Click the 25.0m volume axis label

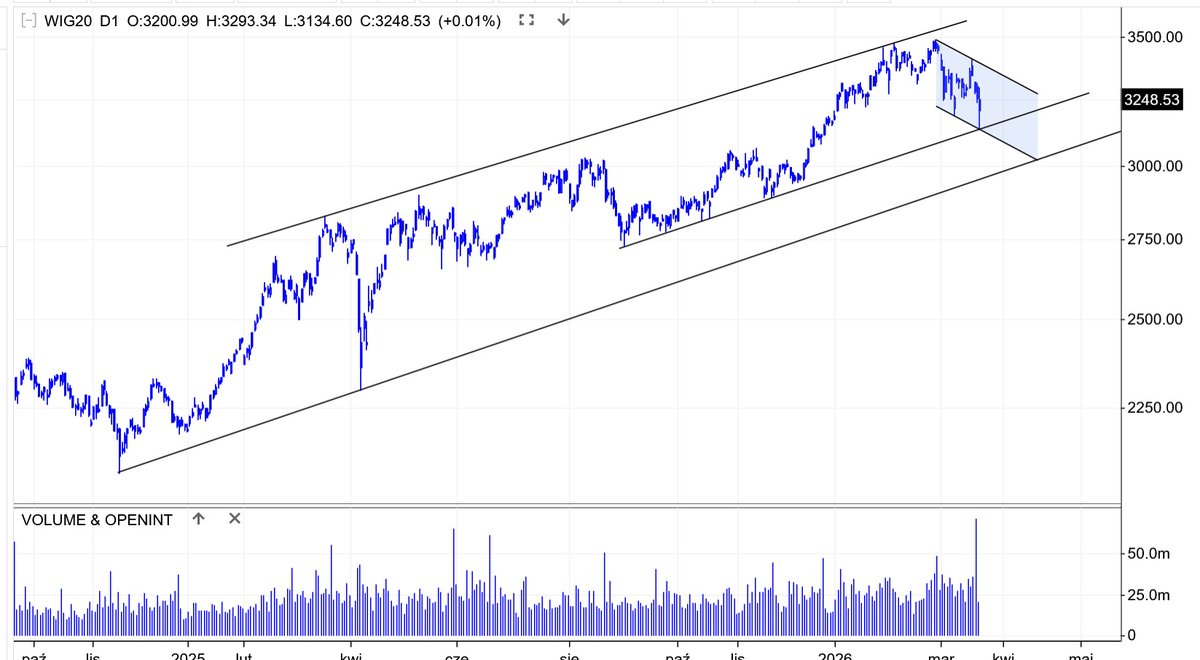tap(1147, 595)
